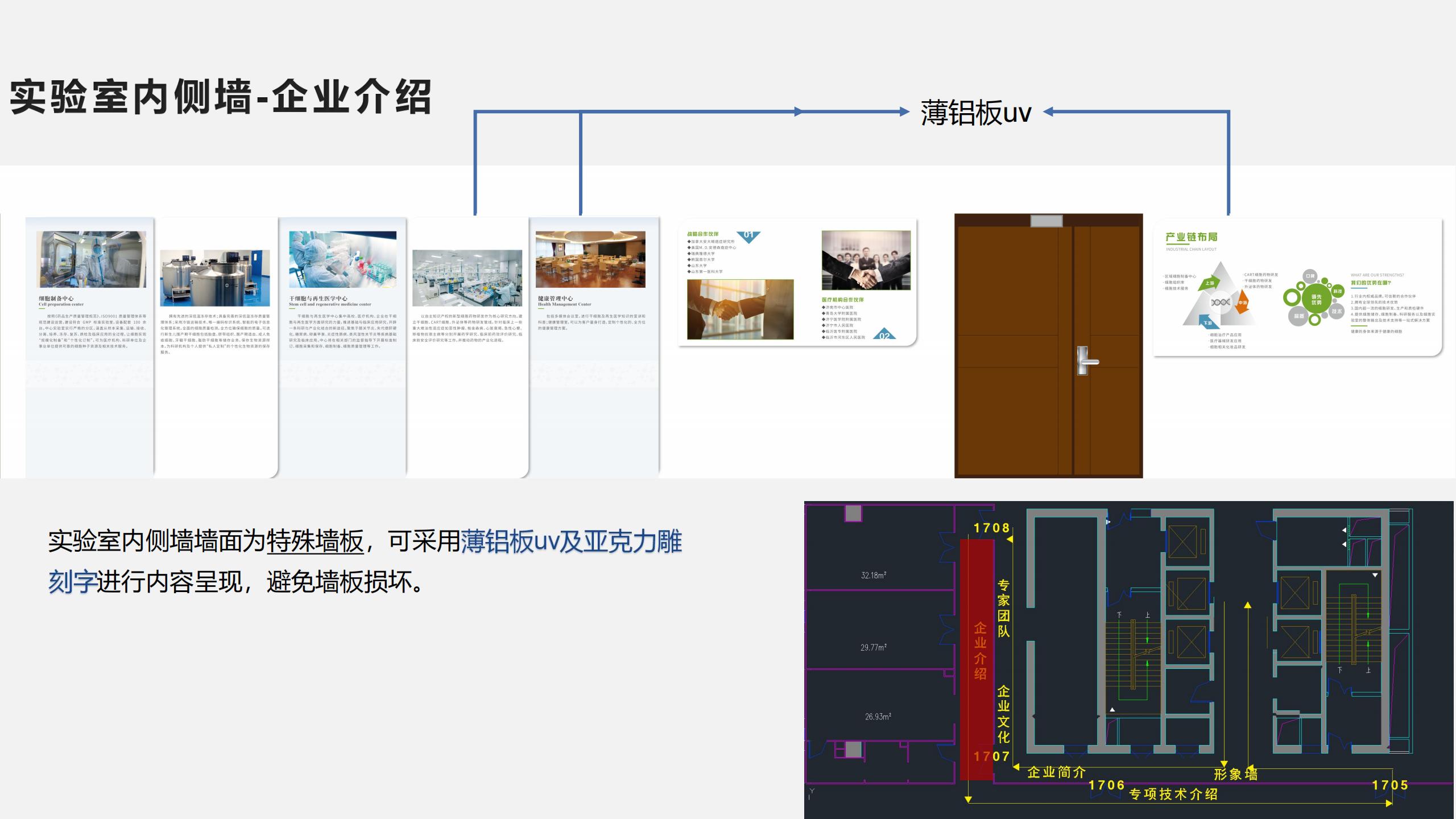
Task: Click the blue 02 triangle badge
Action: (884, 334)
